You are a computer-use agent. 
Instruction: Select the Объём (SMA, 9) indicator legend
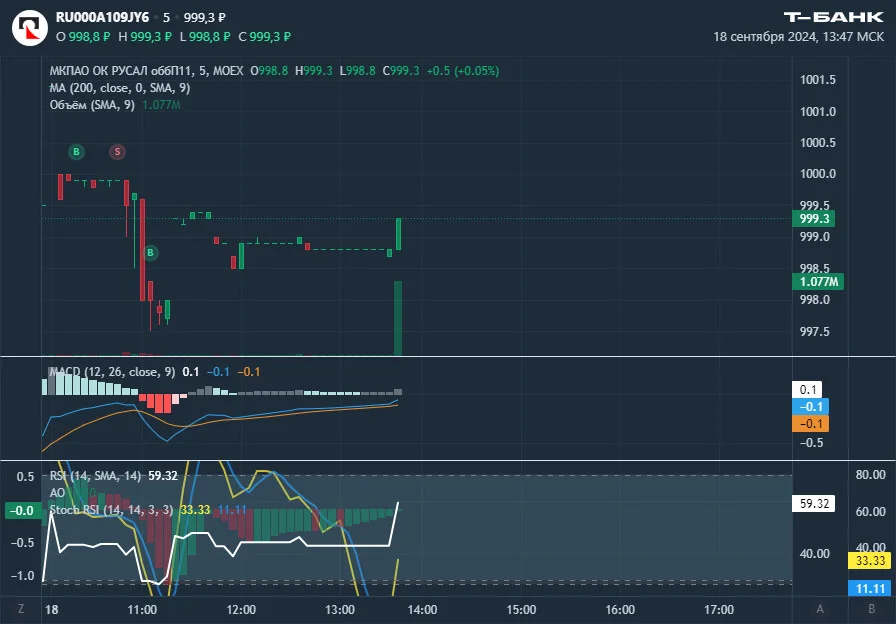pos(92,105)
